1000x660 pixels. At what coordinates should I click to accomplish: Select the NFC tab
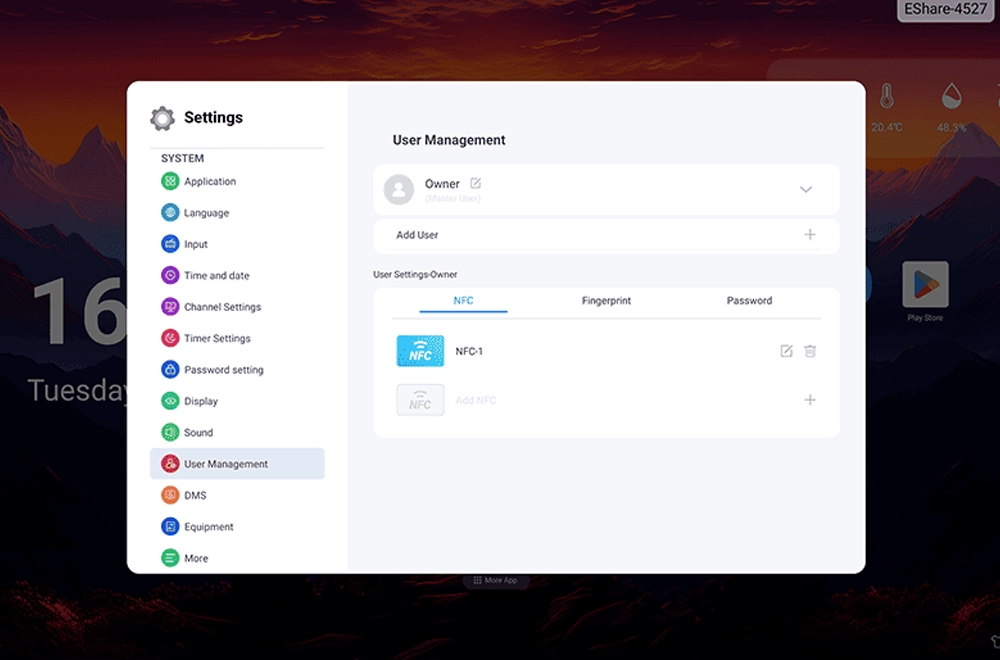[463, 301]
